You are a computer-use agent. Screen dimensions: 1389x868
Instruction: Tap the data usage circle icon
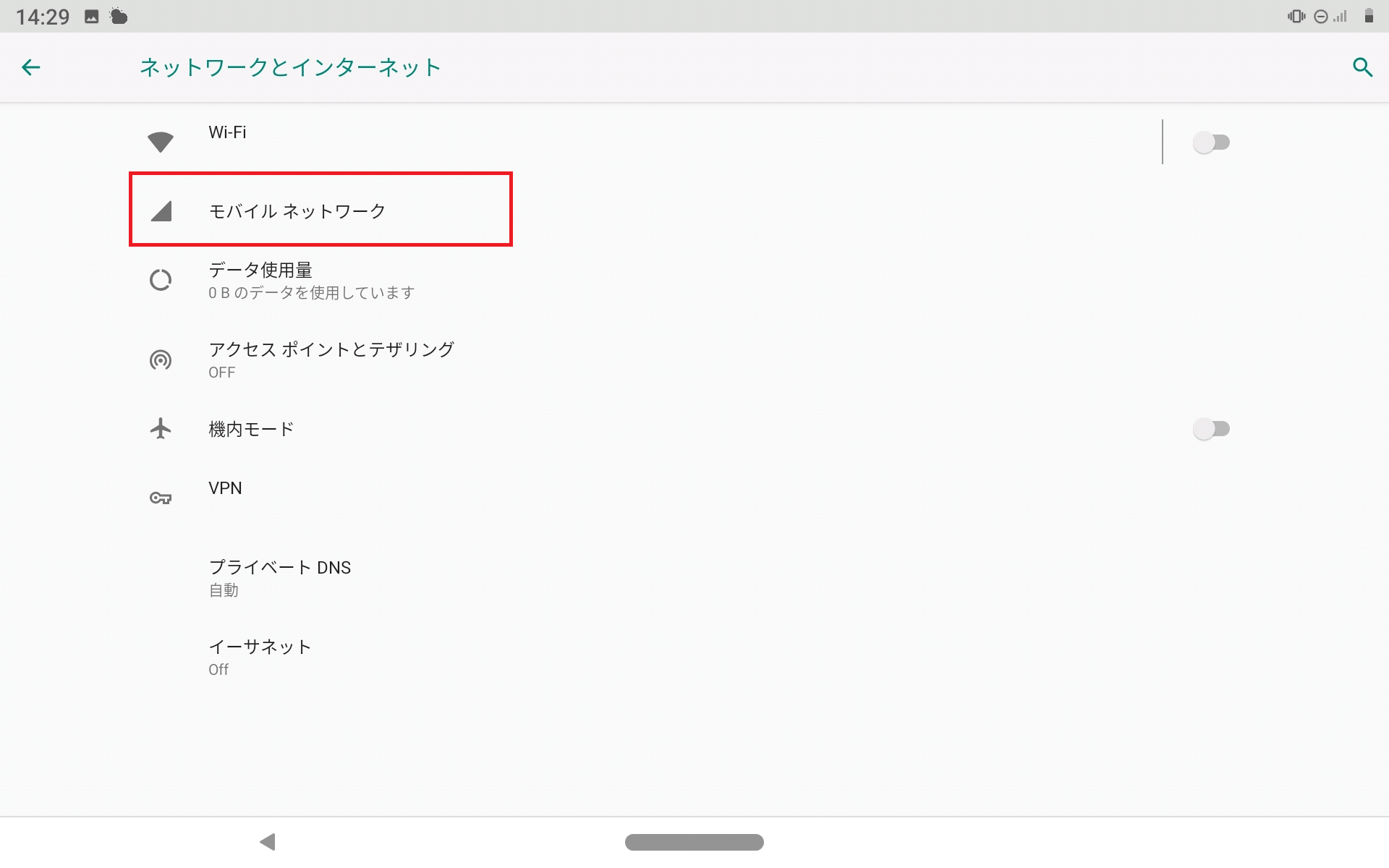tap(161, 280)
